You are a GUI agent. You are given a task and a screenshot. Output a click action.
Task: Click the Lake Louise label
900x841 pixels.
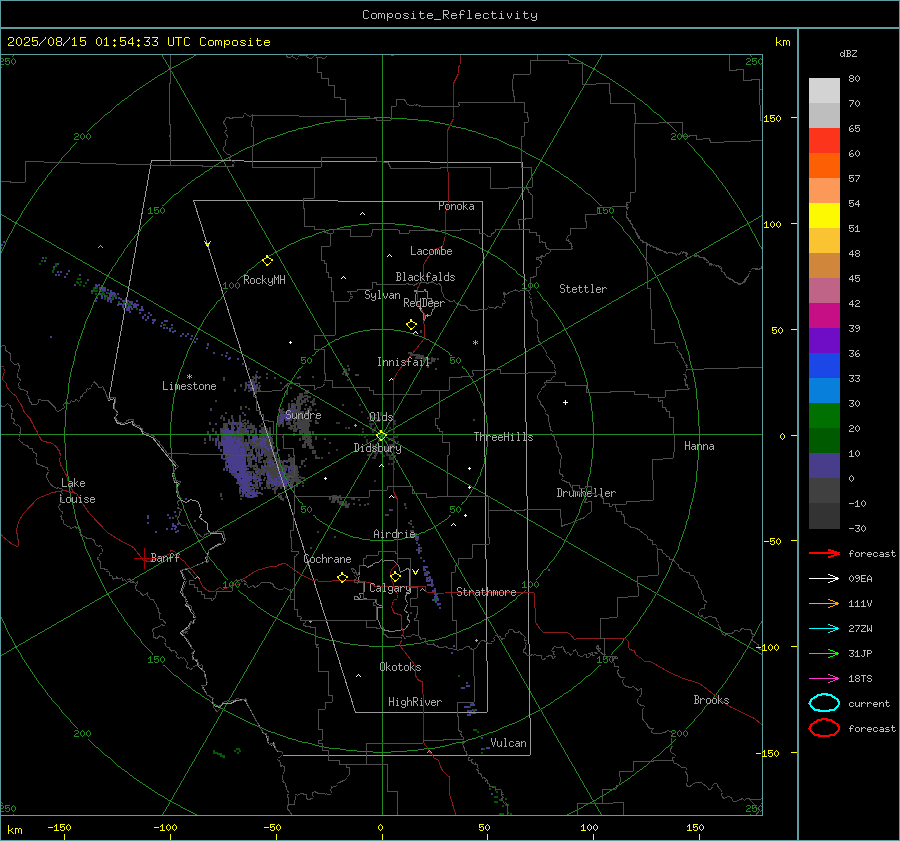pos(77,491)
